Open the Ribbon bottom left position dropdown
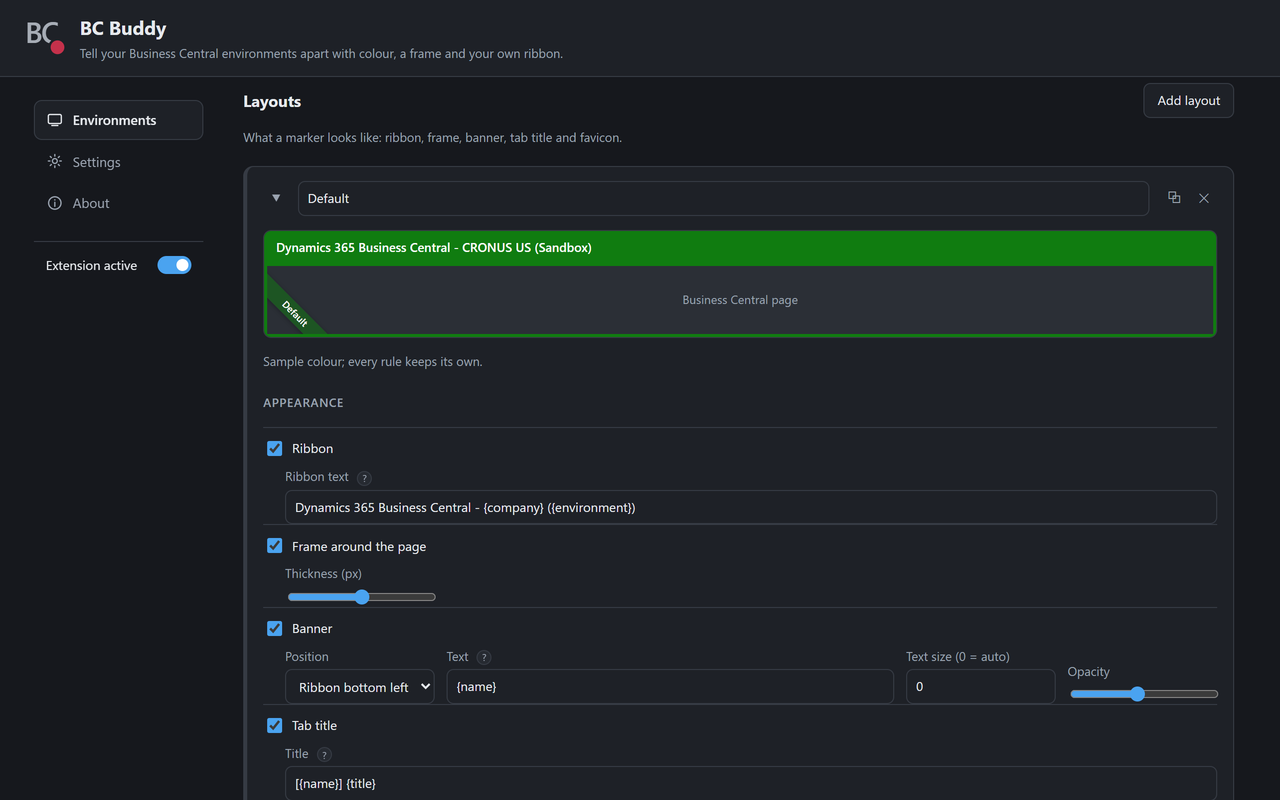Viewport: 1280px width, 800px height. pyautogui.click(x=360, y=687)
